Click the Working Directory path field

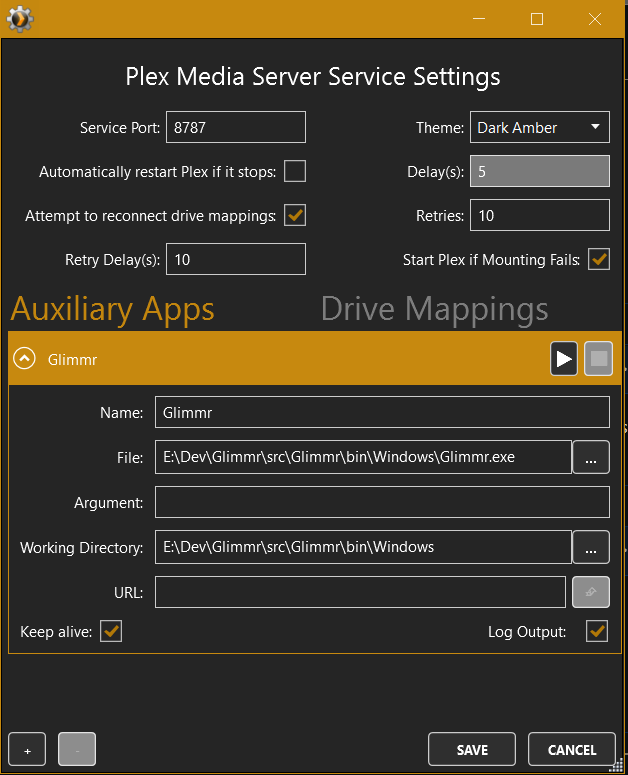pos(363,547)
